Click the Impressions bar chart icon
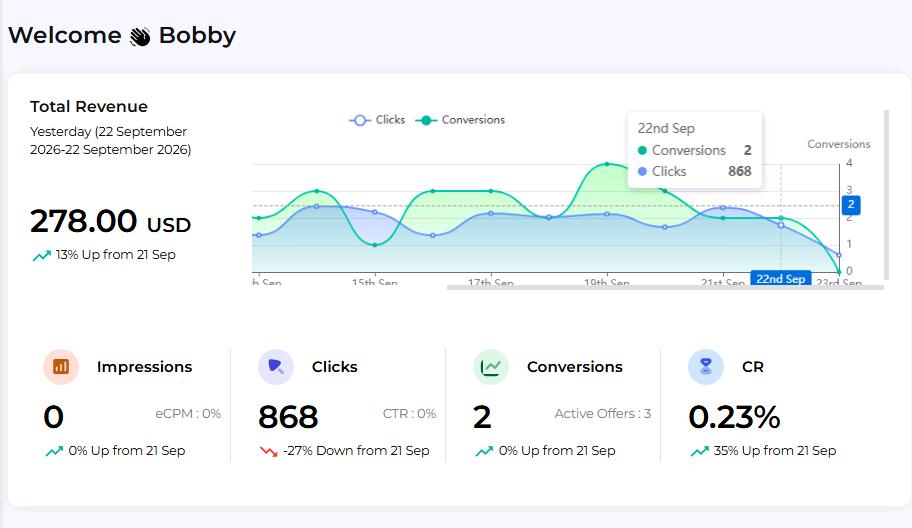Screen dimensions: 912x528 click(x=61, y=366)
